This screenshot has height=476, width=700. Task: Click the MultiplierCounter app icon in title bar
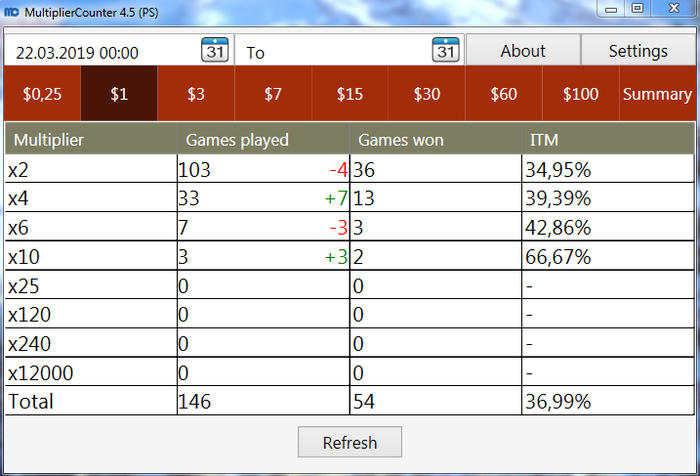point(11,12)
